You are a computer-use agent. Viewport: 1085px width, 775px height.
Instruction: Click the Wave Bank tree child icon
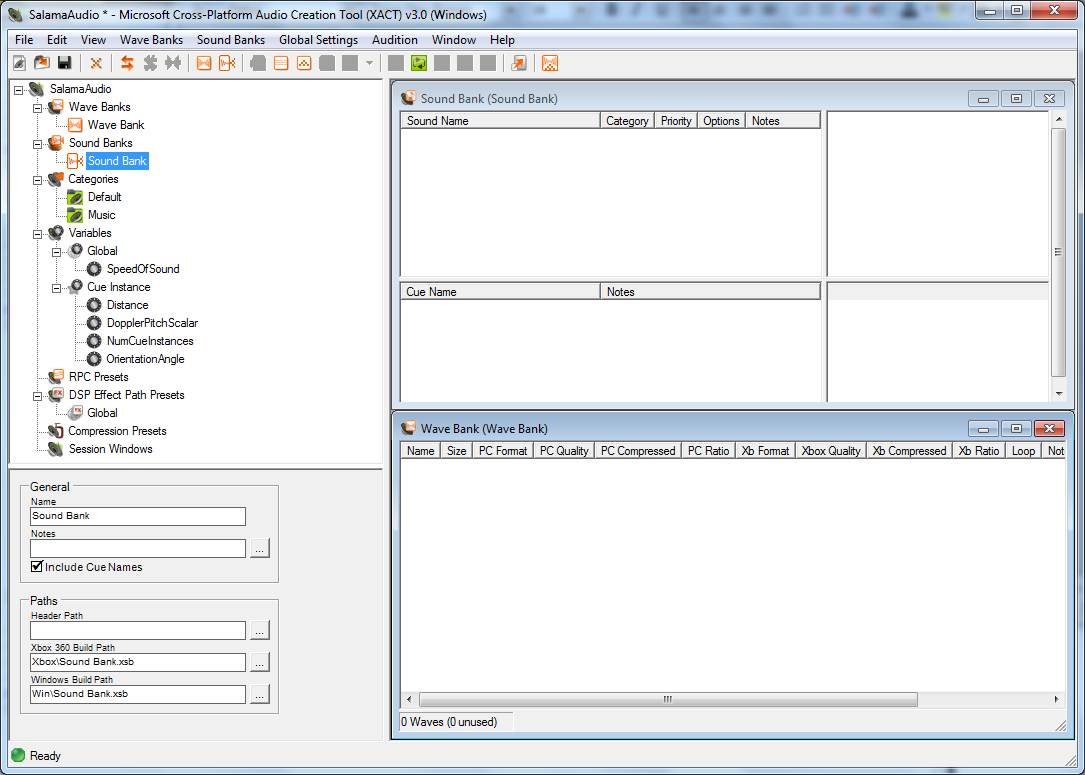click(75, 125)
